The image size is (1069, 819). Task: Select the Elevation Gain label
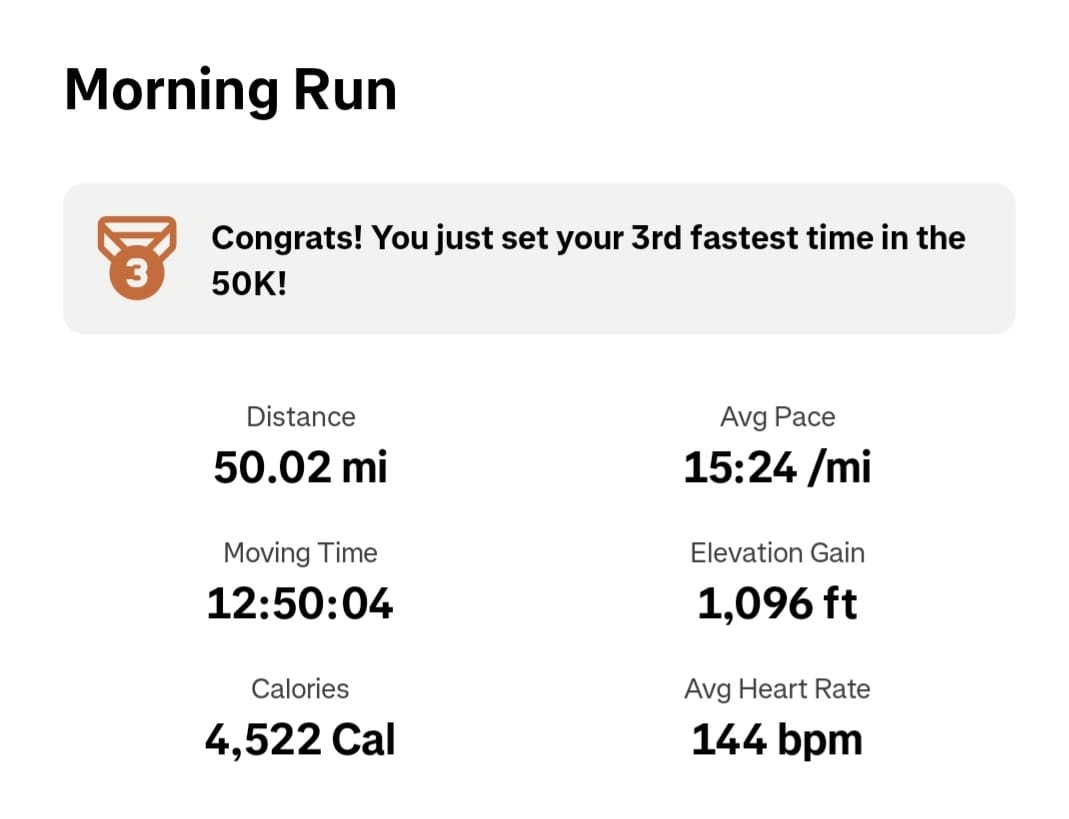point(777,553)
